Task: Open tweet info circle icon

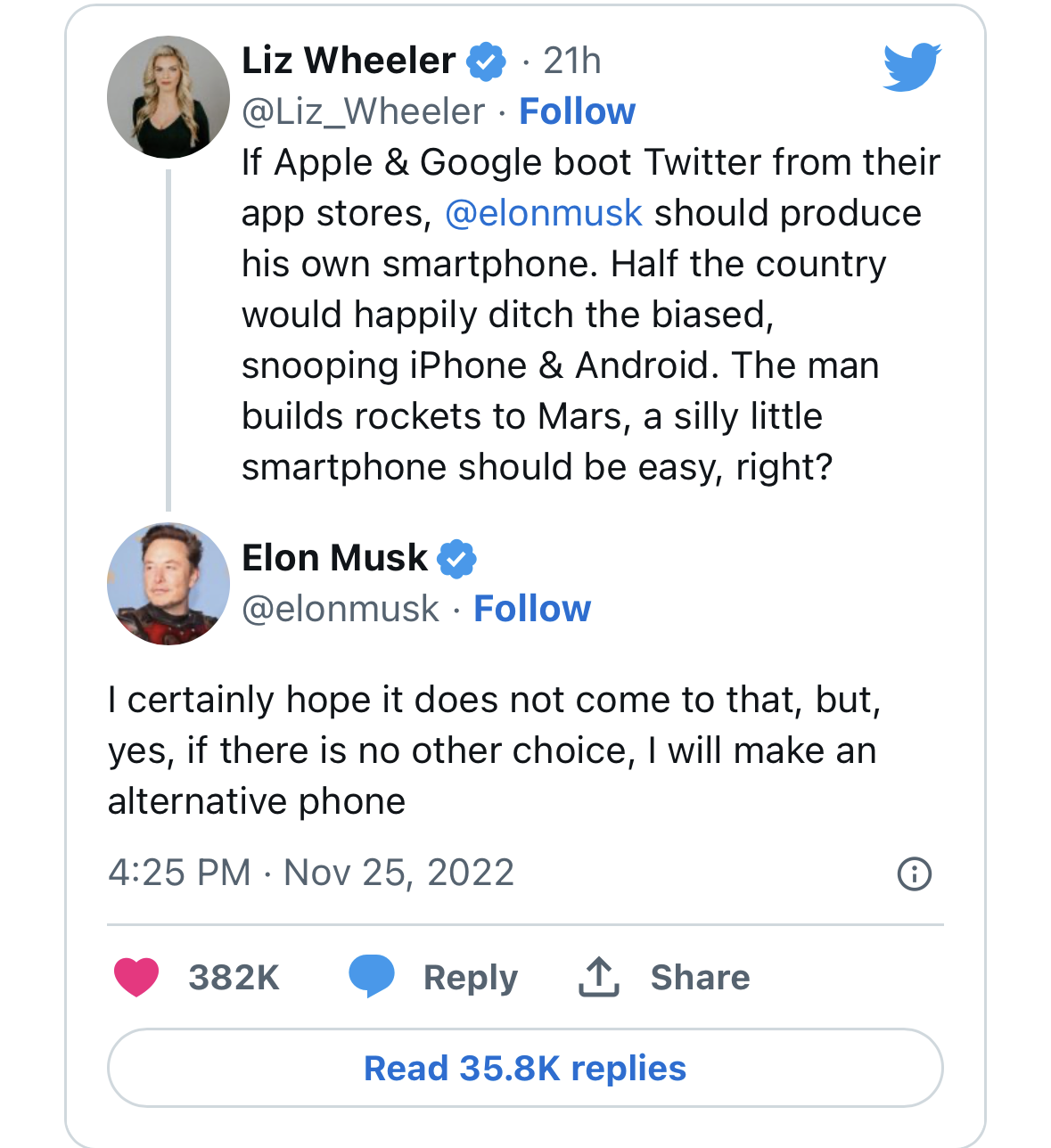Action: pyautogui.click(x=914, y=873)
